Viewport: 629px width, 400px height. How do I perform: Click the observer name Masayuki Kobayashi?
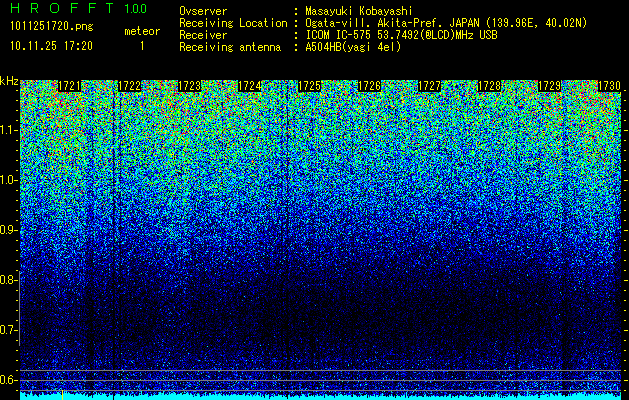coord(359,11)
